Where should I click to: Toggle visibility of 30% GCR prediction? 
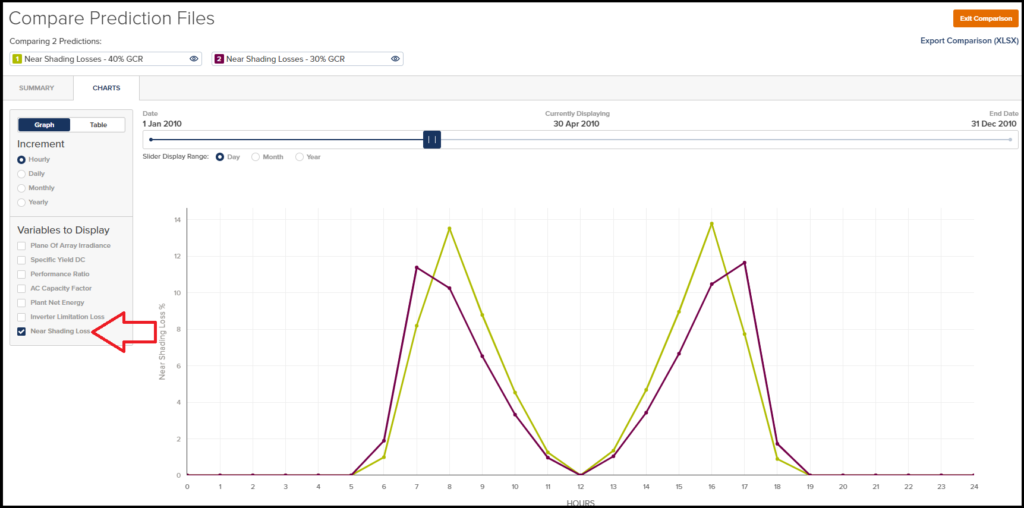(395, 59)
